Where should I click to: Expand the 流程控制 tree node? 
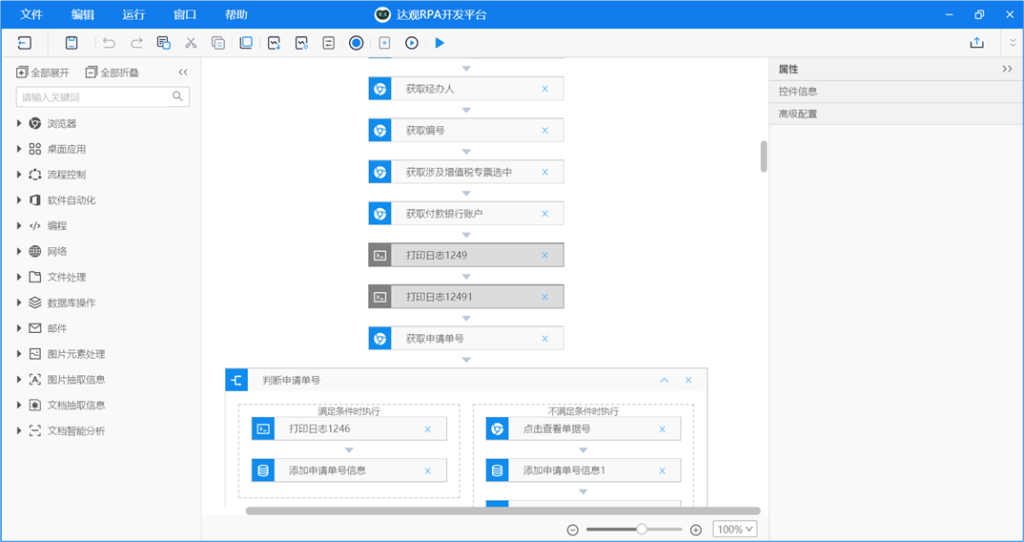click(x=19, y=175)
